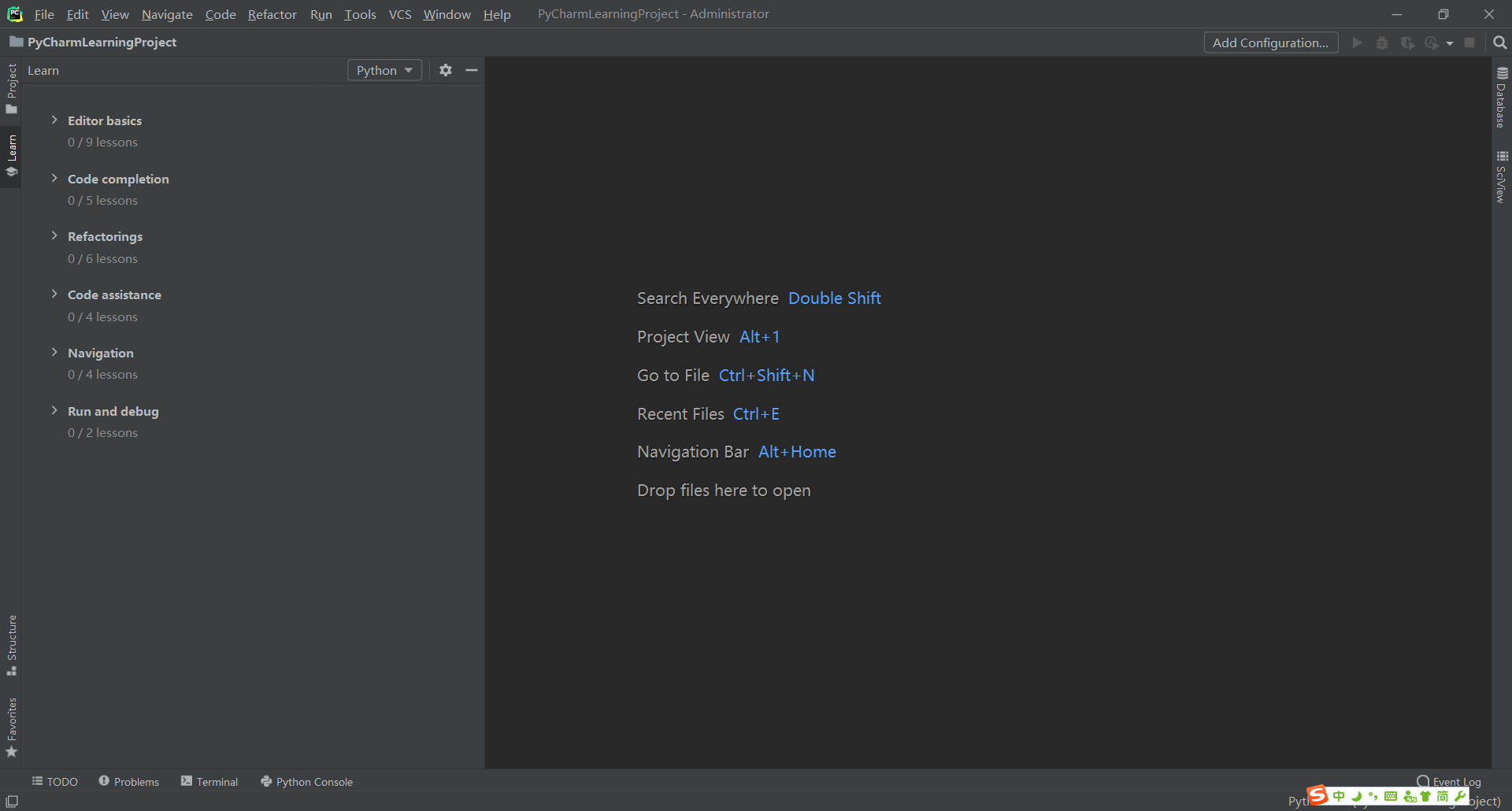Screen dimensions: 1512x811
Task: Open the Refactor menu
Action: pyautogui.click(x=272, y=14)
